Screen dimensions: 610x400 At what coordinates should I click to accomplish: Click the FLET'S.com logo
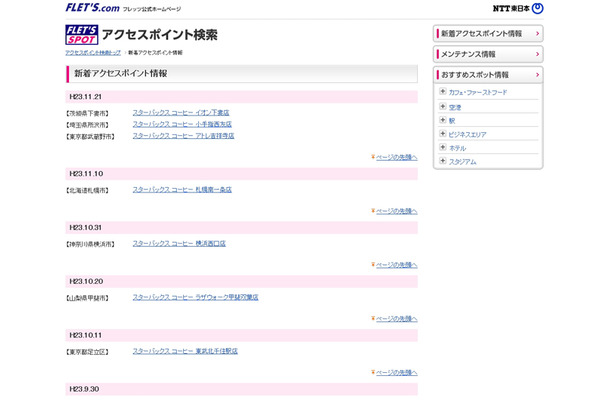pos(92,8)
